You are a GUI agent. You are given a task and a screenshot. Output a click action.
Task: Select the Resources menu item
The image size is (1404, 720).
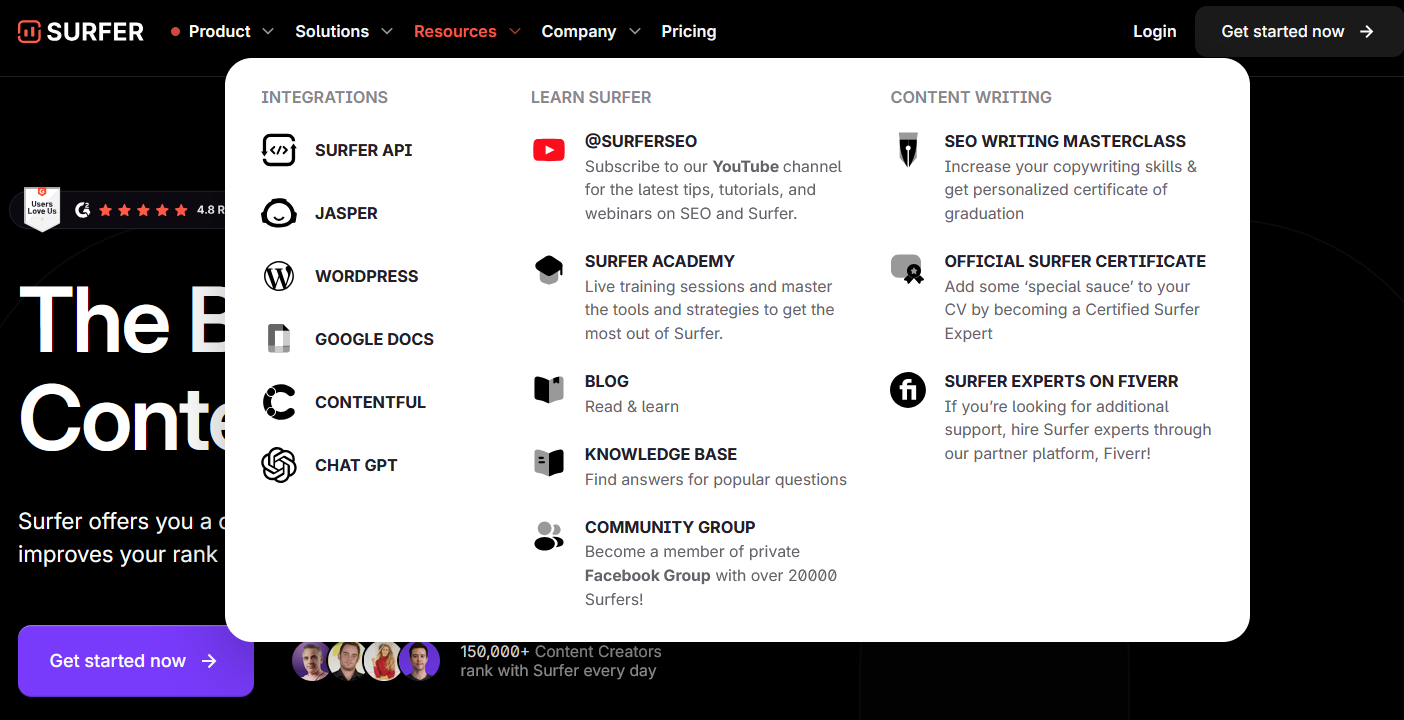point(455,32)
